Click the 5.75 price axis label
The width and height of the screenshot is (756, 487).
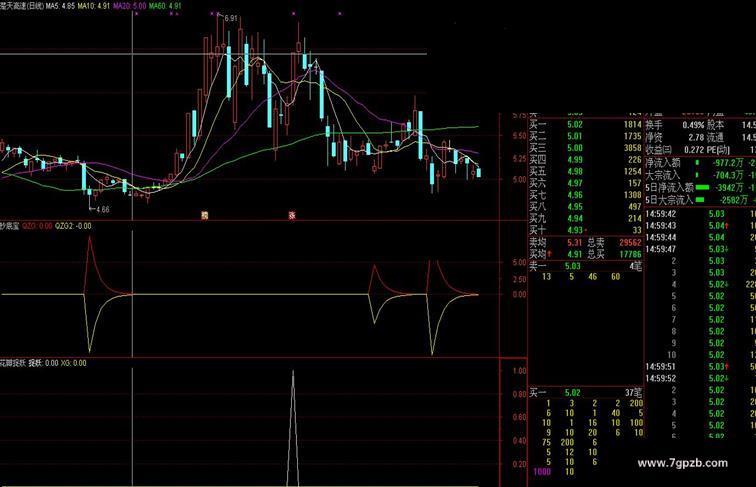coord(519,116)
